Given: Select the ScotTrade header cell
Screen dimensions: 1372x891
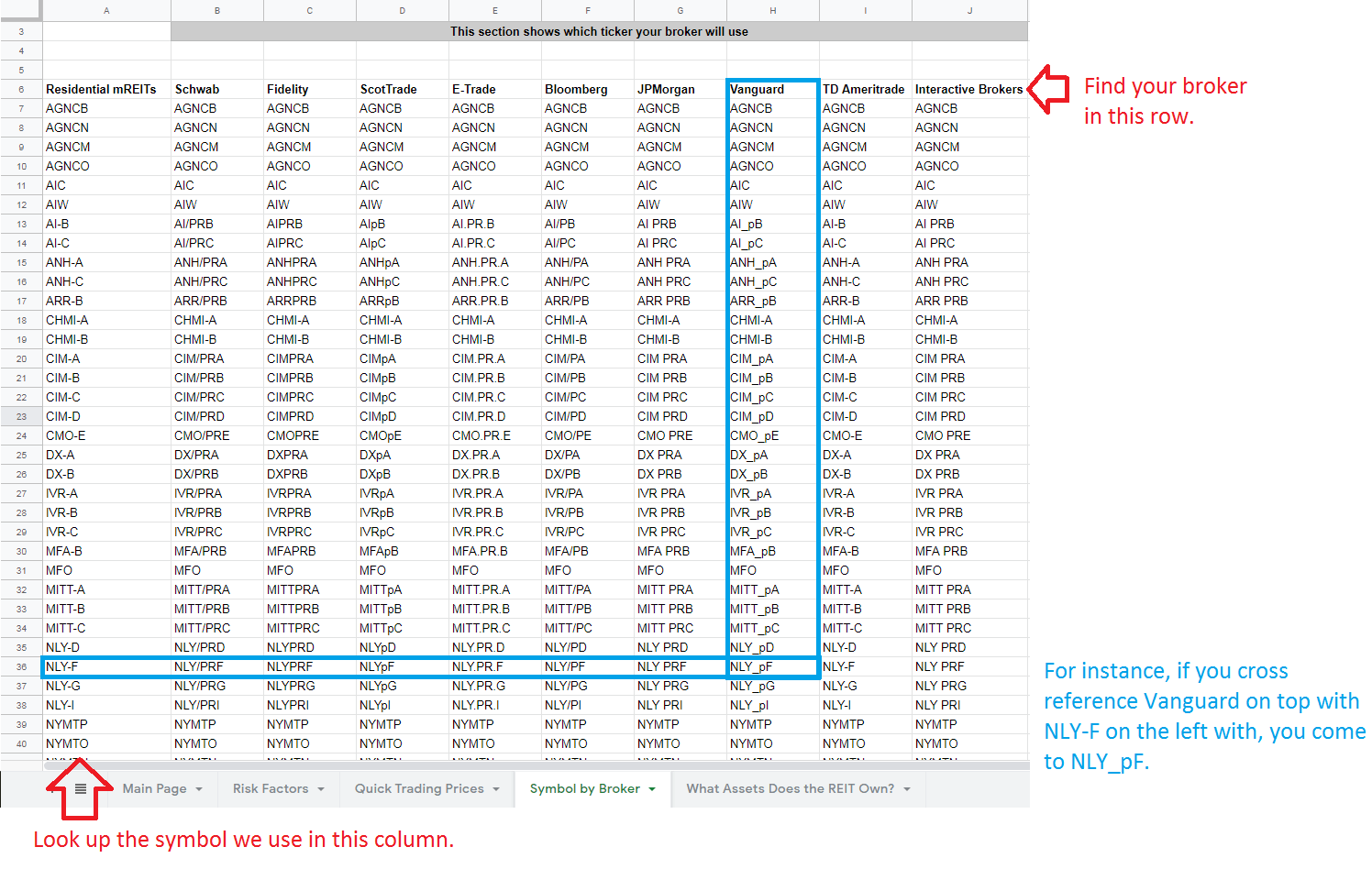Looking at the screenshot, I should tap(403, 90).
